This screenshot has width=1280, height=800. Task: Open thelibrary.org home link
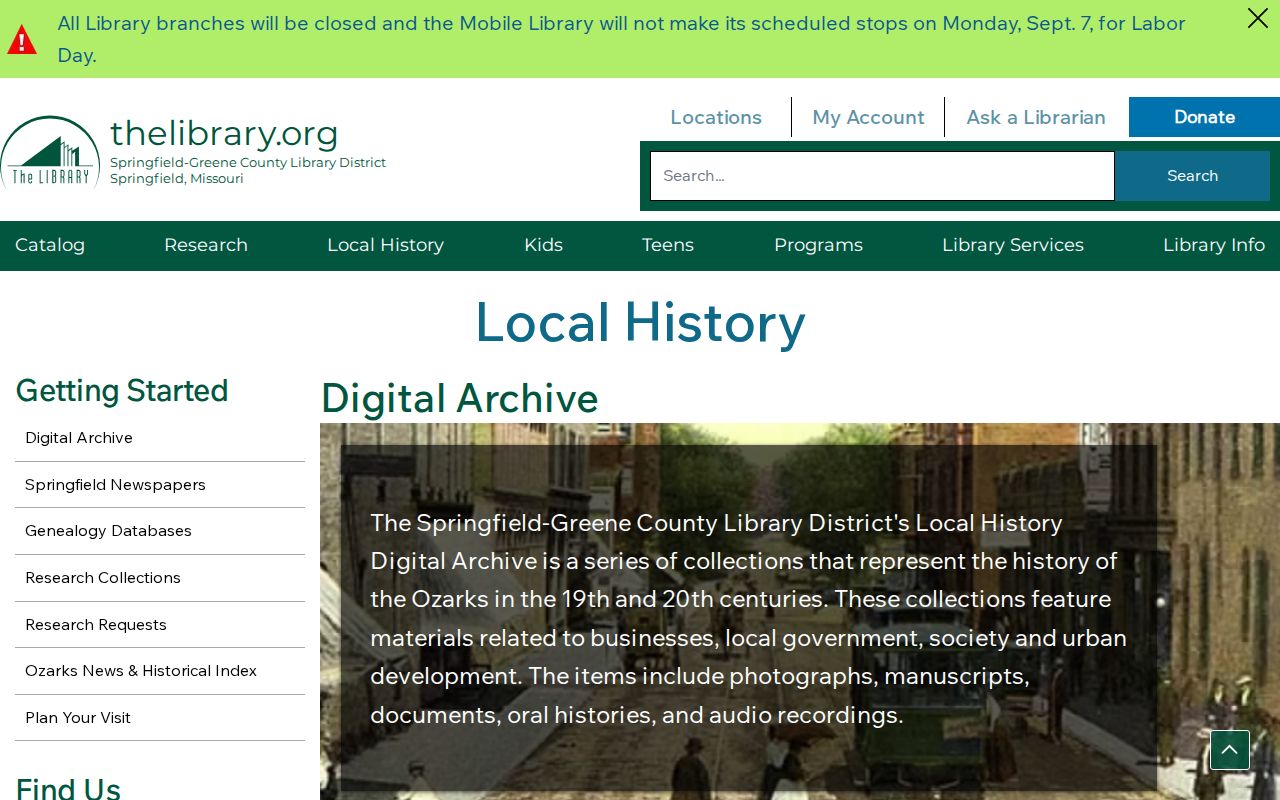tap(224, 133)
